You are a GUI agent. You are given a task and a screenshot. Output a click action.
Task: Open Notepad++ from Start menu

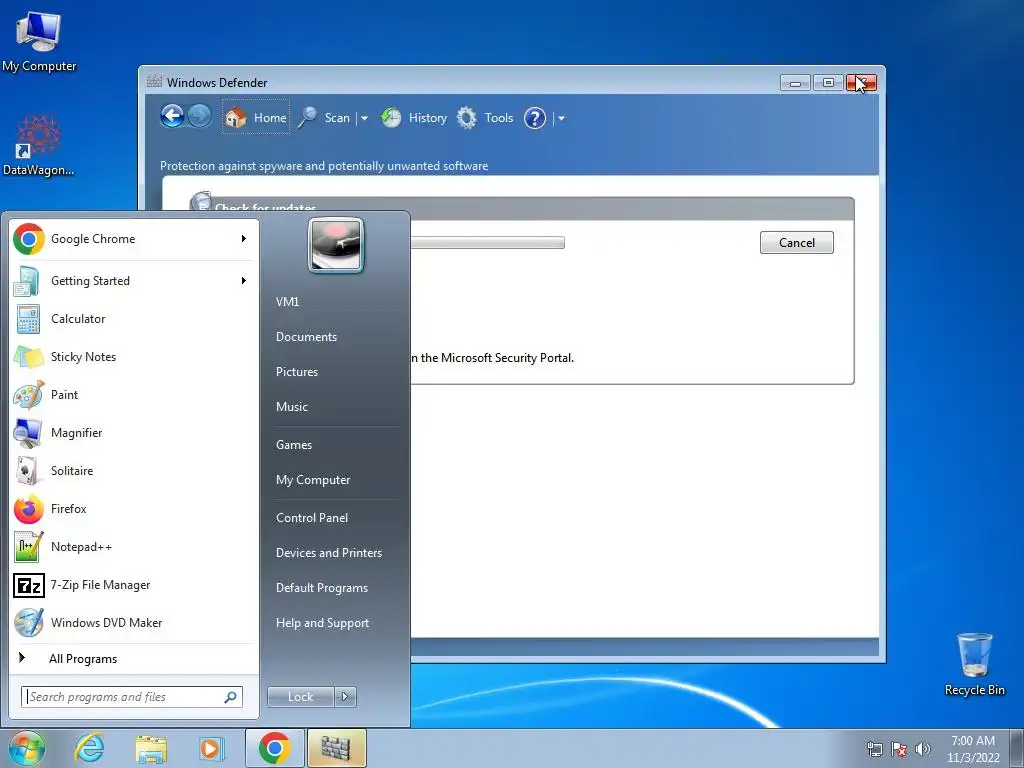coord(133,547)
